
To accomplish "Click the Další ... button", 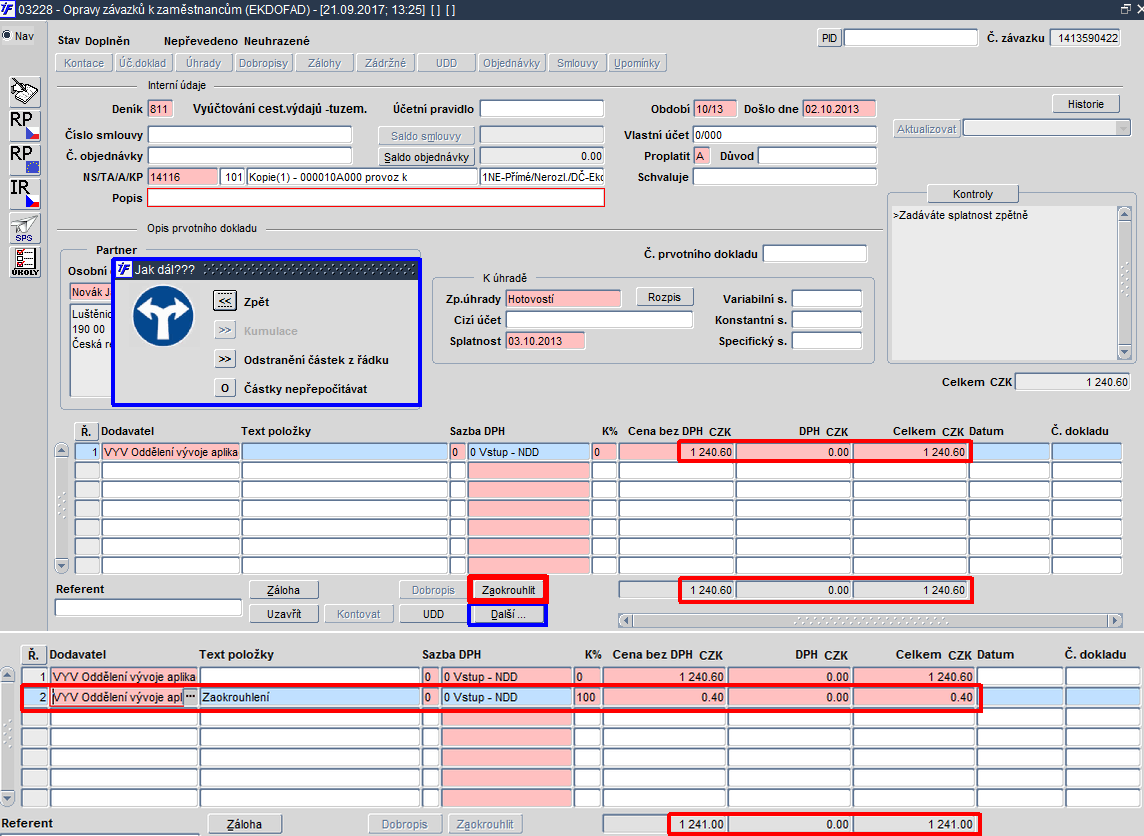I will [x=508, y=614].
